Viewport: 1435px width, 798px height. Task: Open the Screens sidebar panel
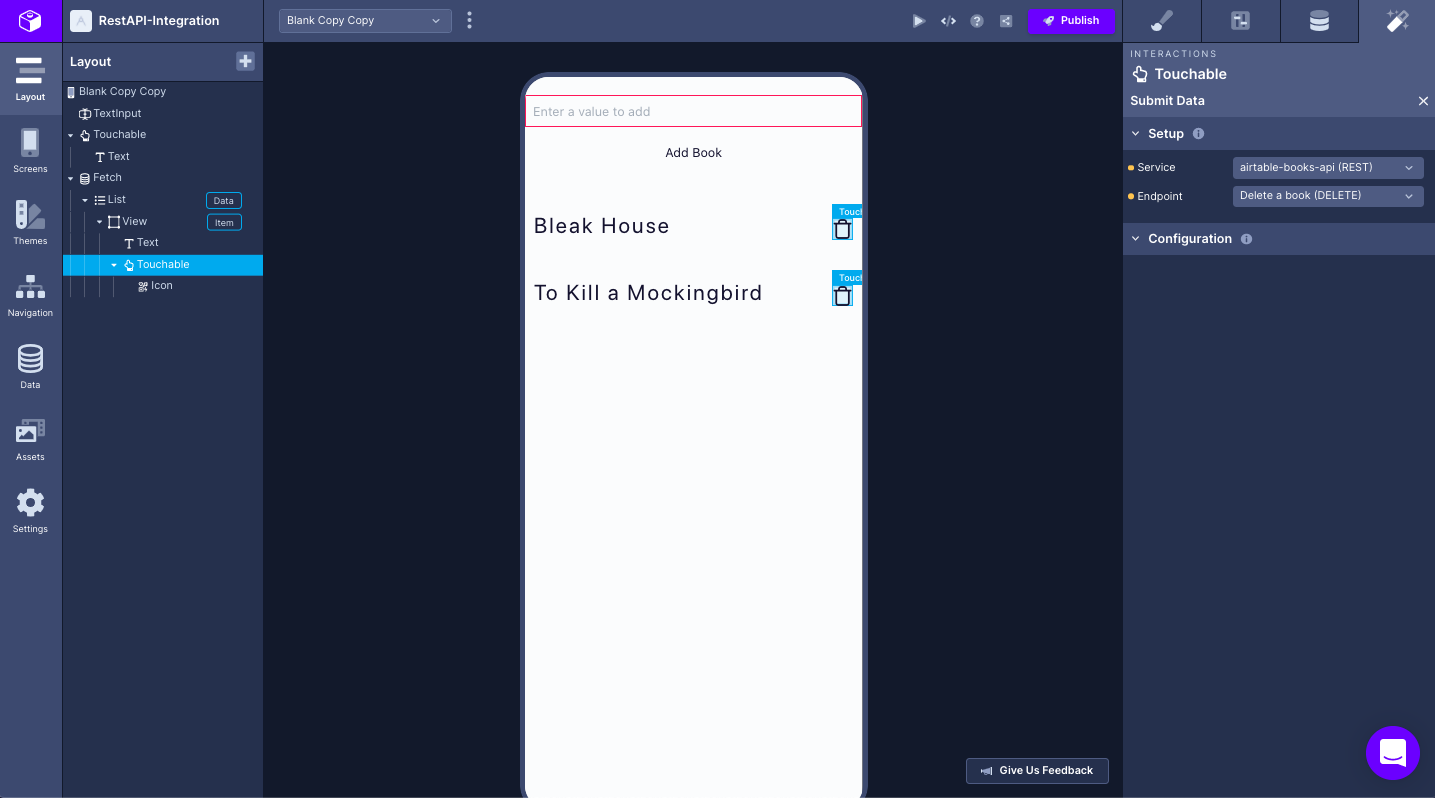[30, 151]
